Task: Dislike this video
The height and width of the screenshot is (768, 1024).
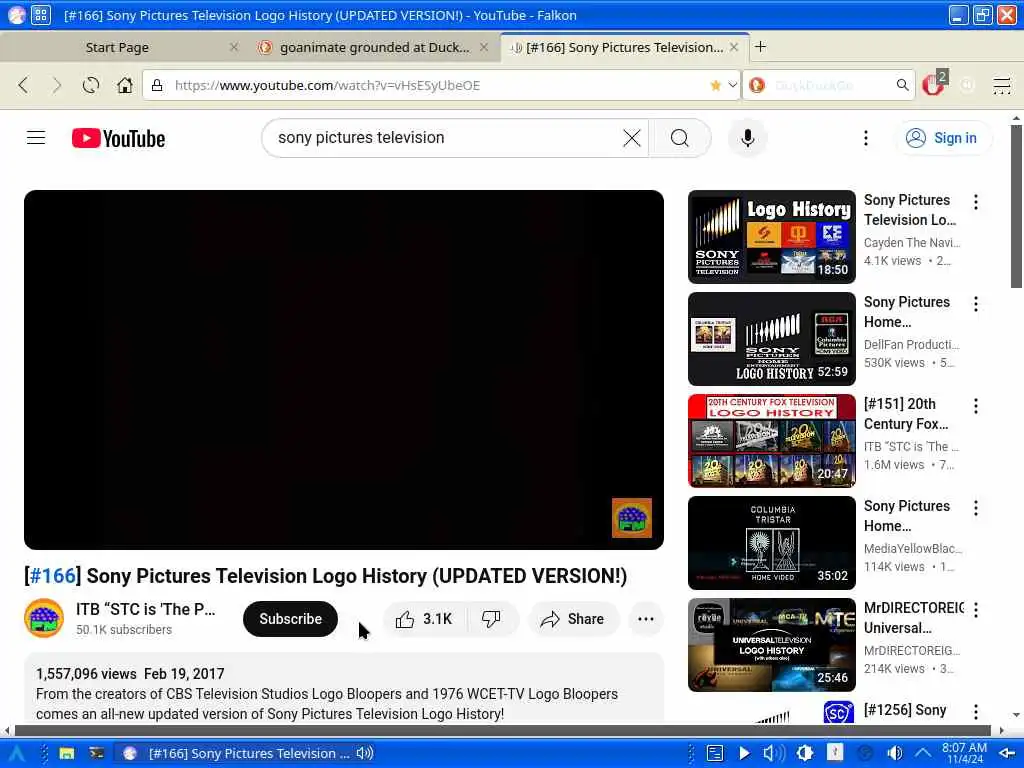Action: [491, 618]
